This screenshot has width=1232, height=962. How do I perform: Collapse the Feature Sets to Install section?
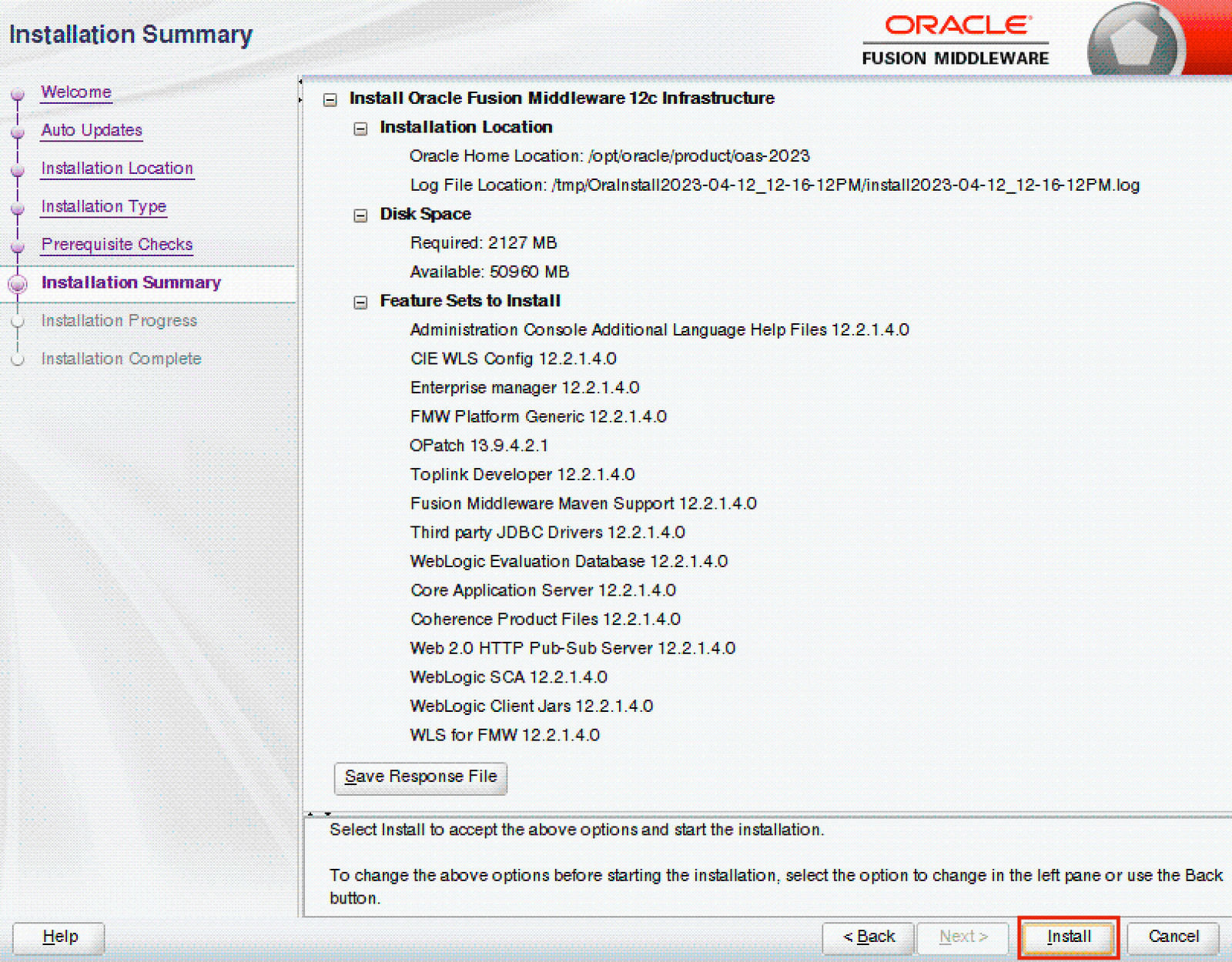[360, 302]
